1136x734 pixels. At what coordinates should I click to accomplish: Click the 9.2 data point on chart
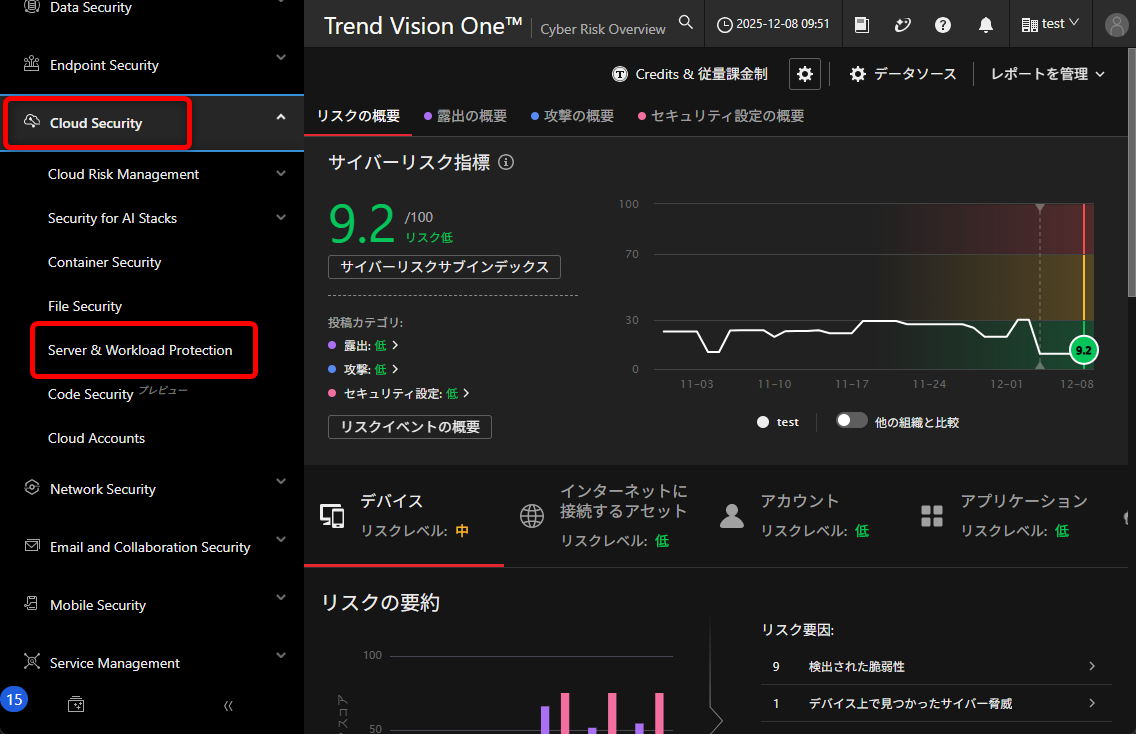pos(1083,350)
